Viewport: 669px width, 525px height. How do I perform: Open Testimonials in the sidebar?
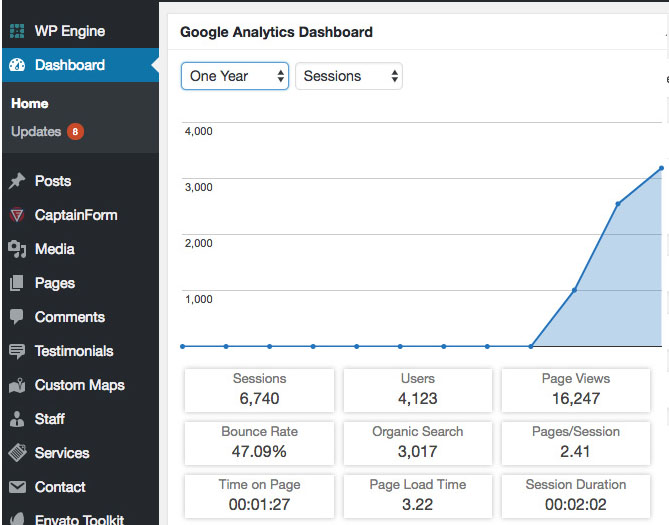pyautogui.click(x=80, y=351)
